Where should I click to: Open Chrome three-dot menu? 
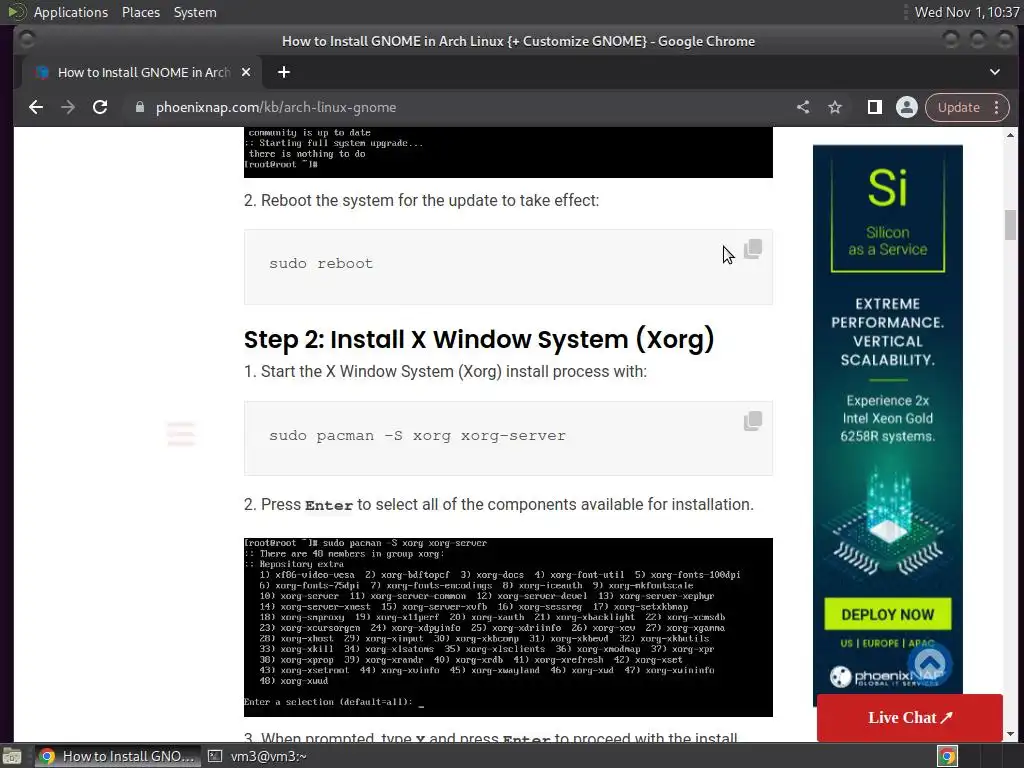click(997, 107)
